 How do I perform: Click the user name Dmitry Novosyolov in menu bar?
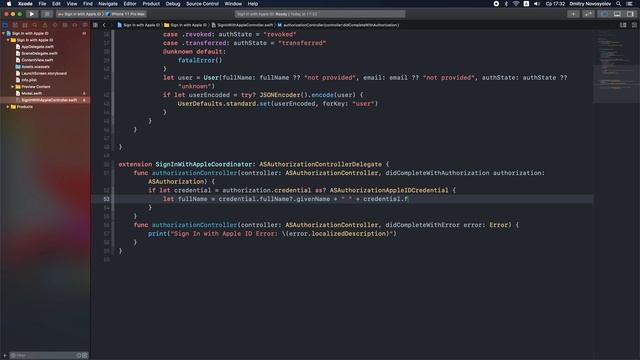(590, 4)
